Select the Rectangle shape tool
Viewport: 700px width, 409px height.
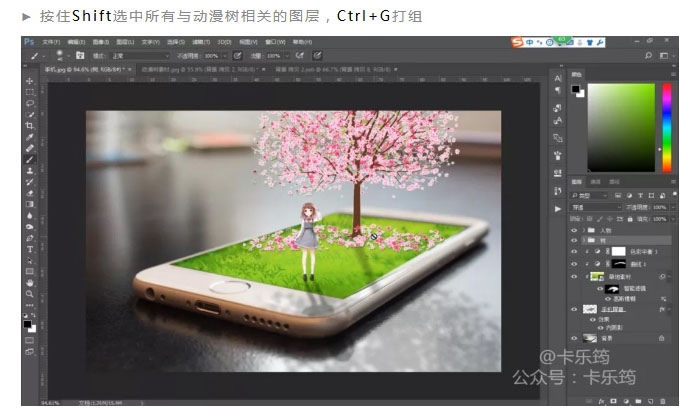click(x=30, y=271)
